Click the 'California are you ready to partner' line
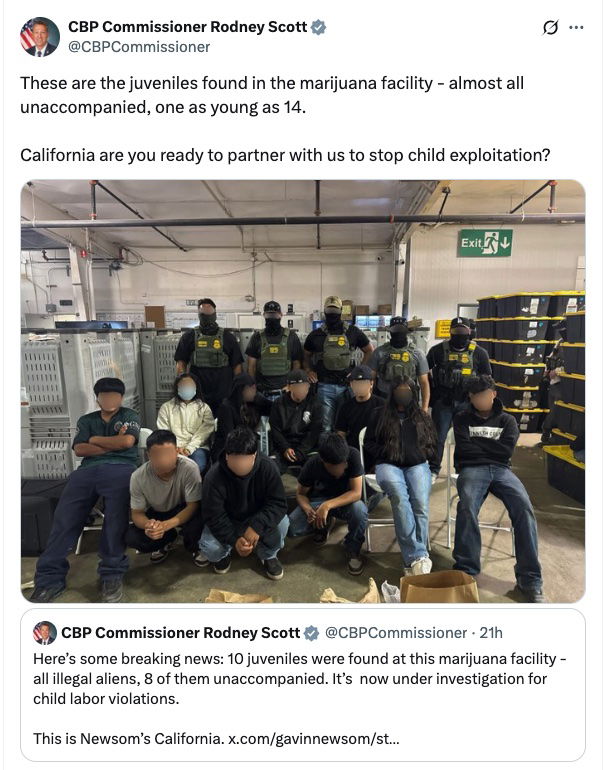The height and width of the screenshot is (770, 604). tap(285, 155)
